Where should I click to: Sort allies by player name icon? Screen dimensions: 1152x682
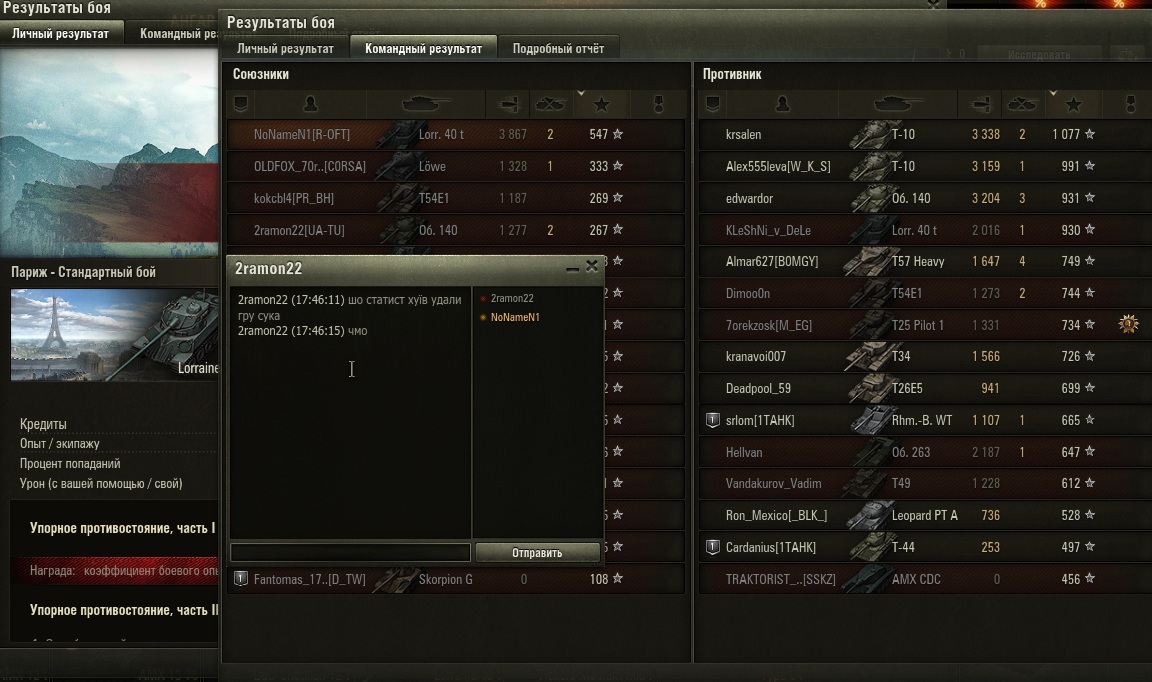tap(310, 104)
